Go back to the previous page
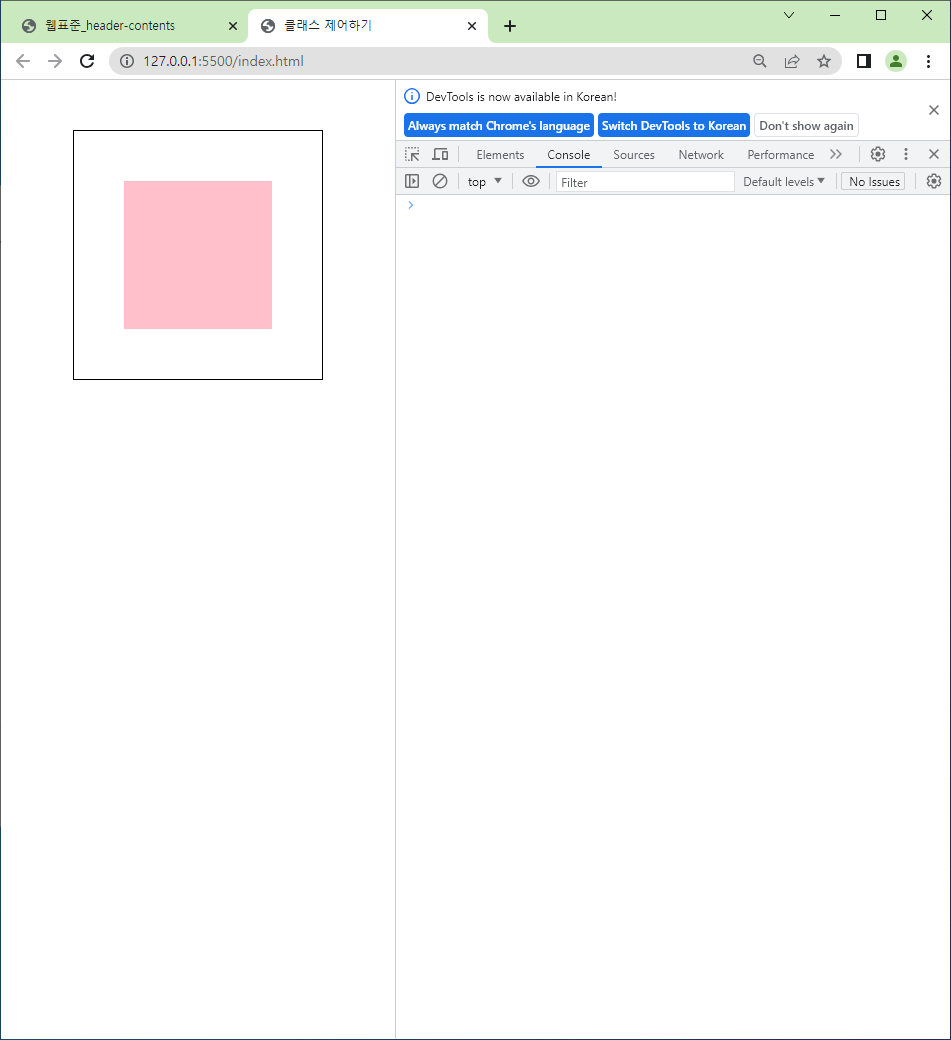Viewport: 951px width, 1040px height. pos(23,61)
